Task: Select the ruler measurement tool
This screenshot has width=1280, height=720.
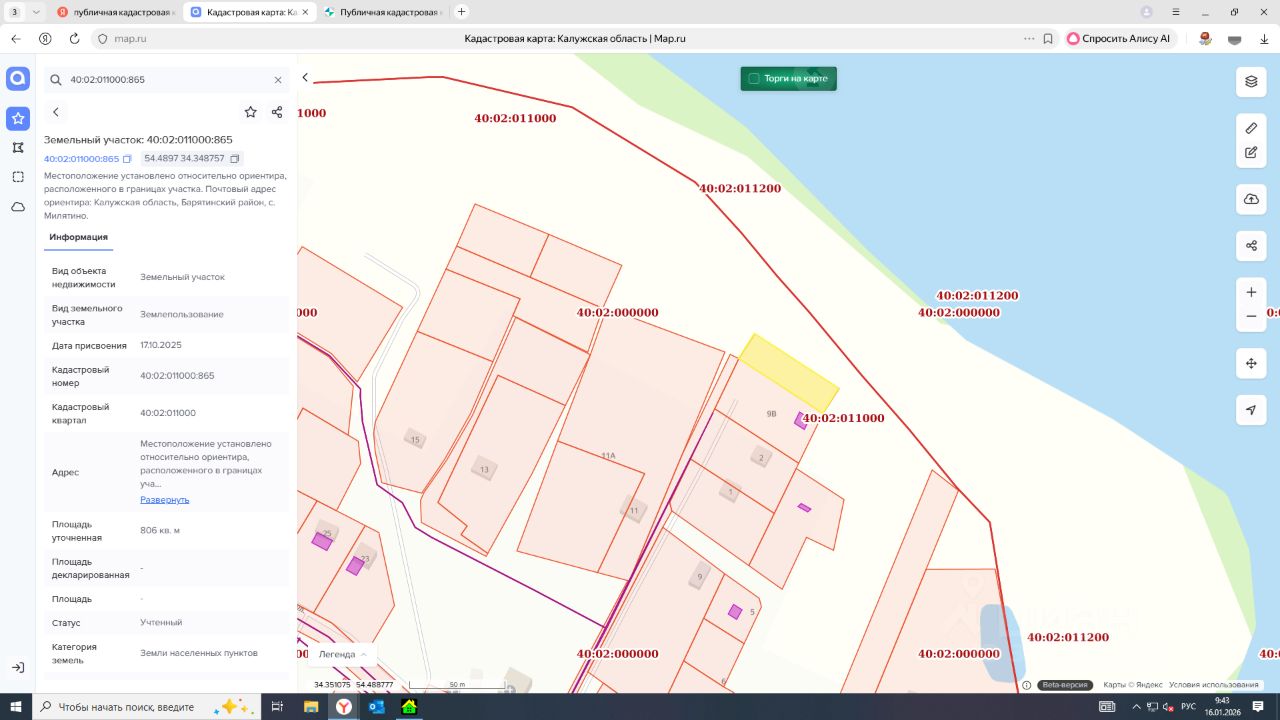Action: (x=1251, y=128)
